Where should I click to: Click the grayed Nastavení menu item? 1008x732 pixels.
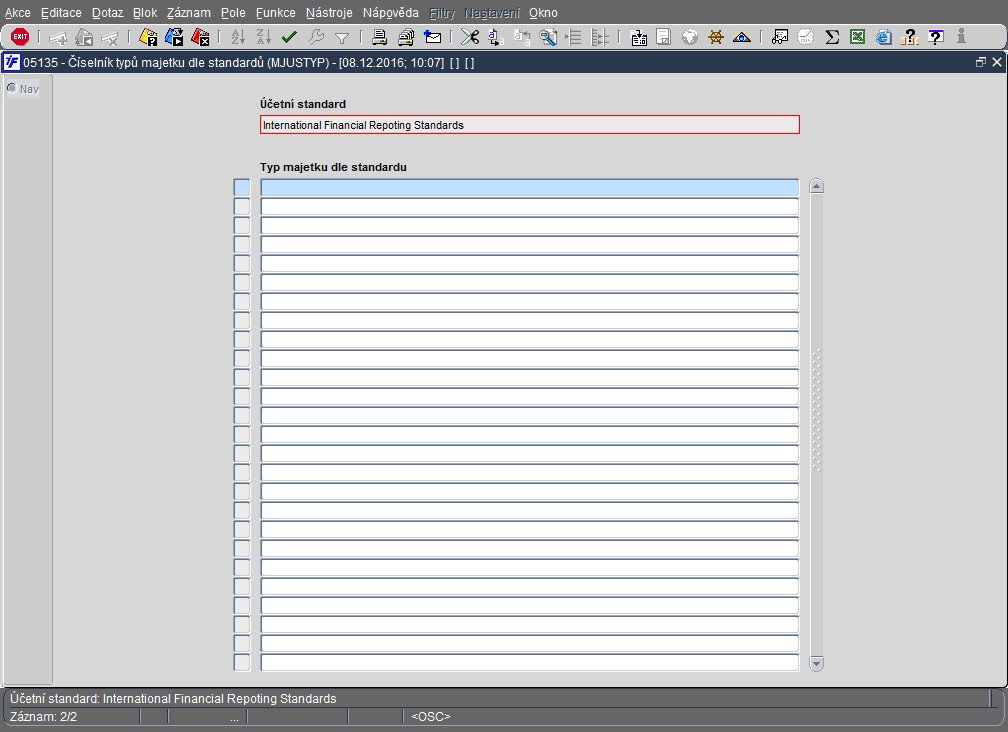pyautogui.click(x=492, y=13)
